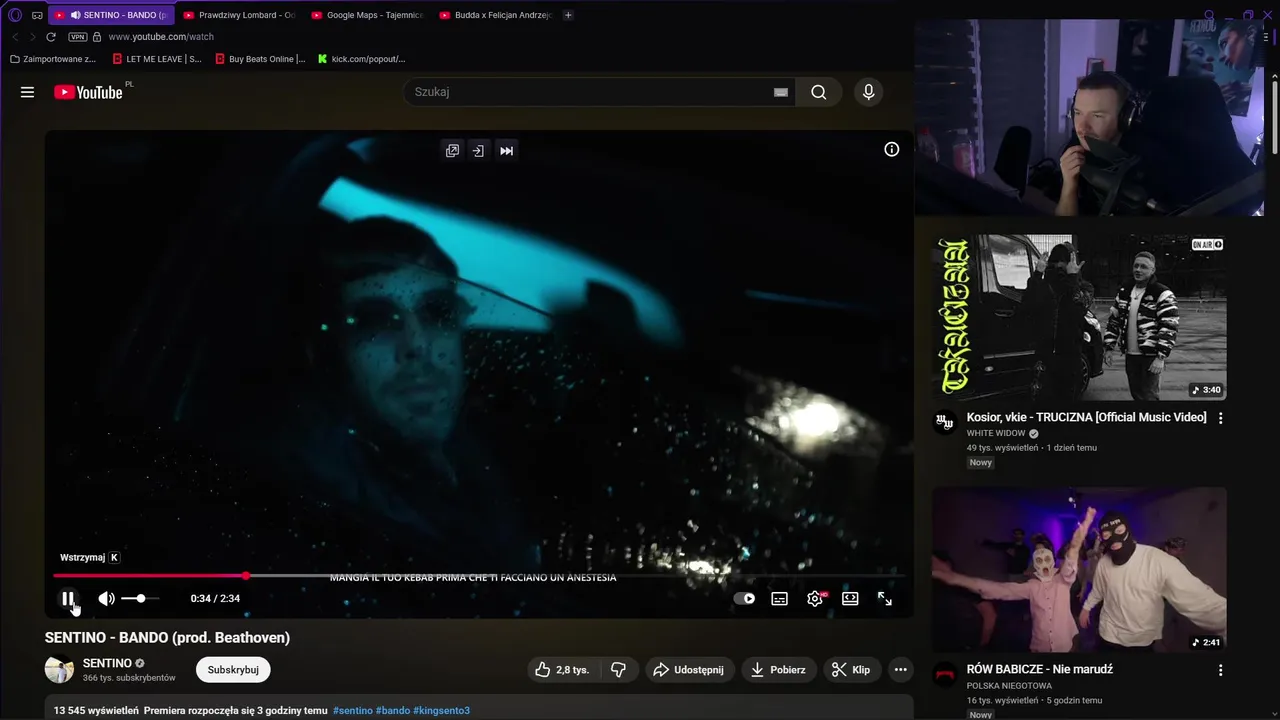
Task: Open the TRUCIZNA video thumbnail
Action: pos(1079,317)
